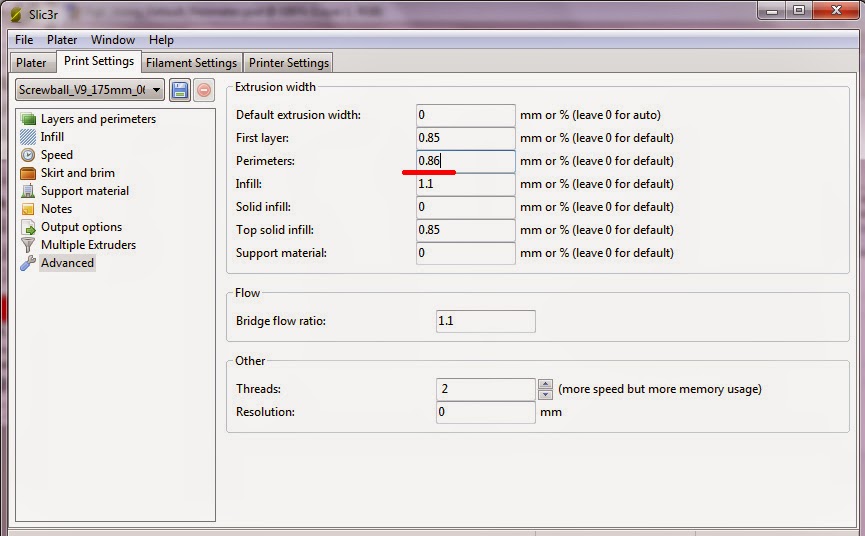Click the Multiple Extruders funnel icon
The width and height of the screenshot is (865, 536).
[28, 245]
